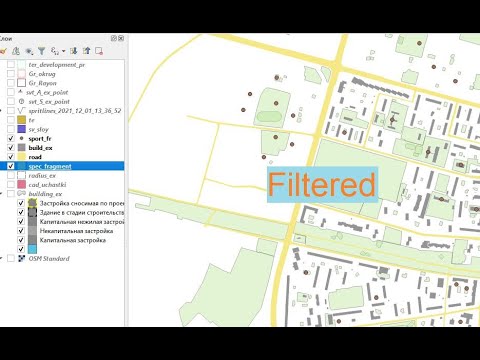Select Капитальная нежилая застройка legend entry
Viewport: 480px width, 360px height.
point(82,222)
